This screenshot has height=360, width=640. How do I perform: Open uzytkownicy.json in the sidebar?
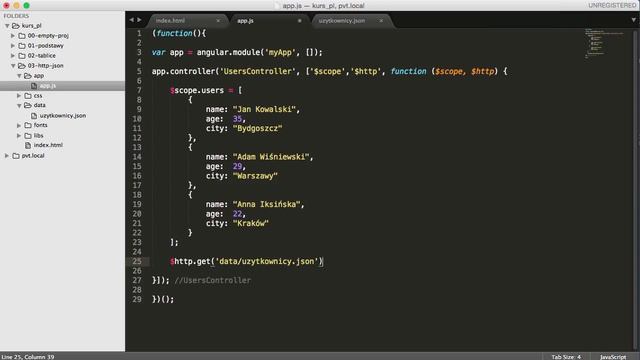(x=62, y=116)
